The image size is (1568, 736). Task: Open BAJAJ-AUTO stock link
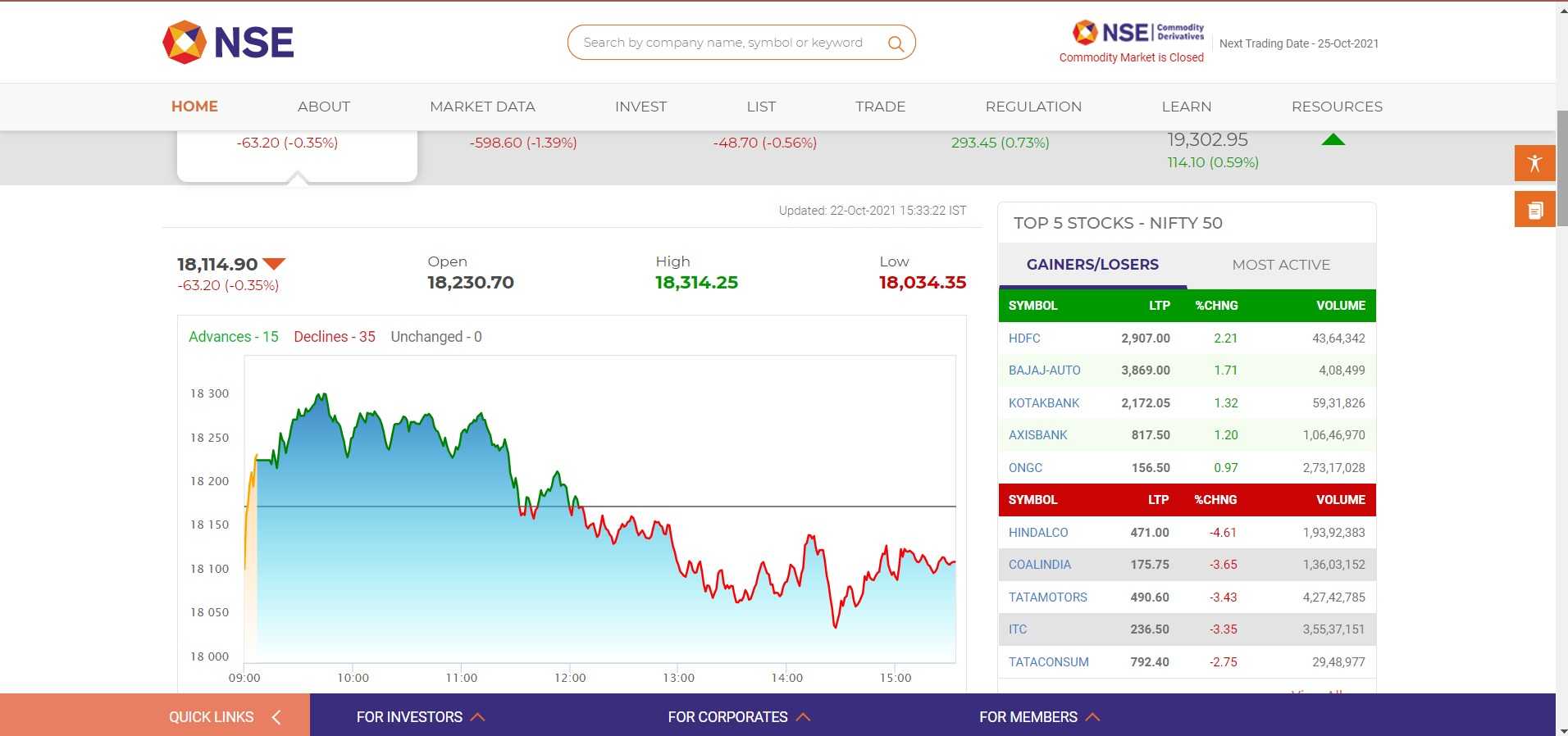(x=1044, y=370)
